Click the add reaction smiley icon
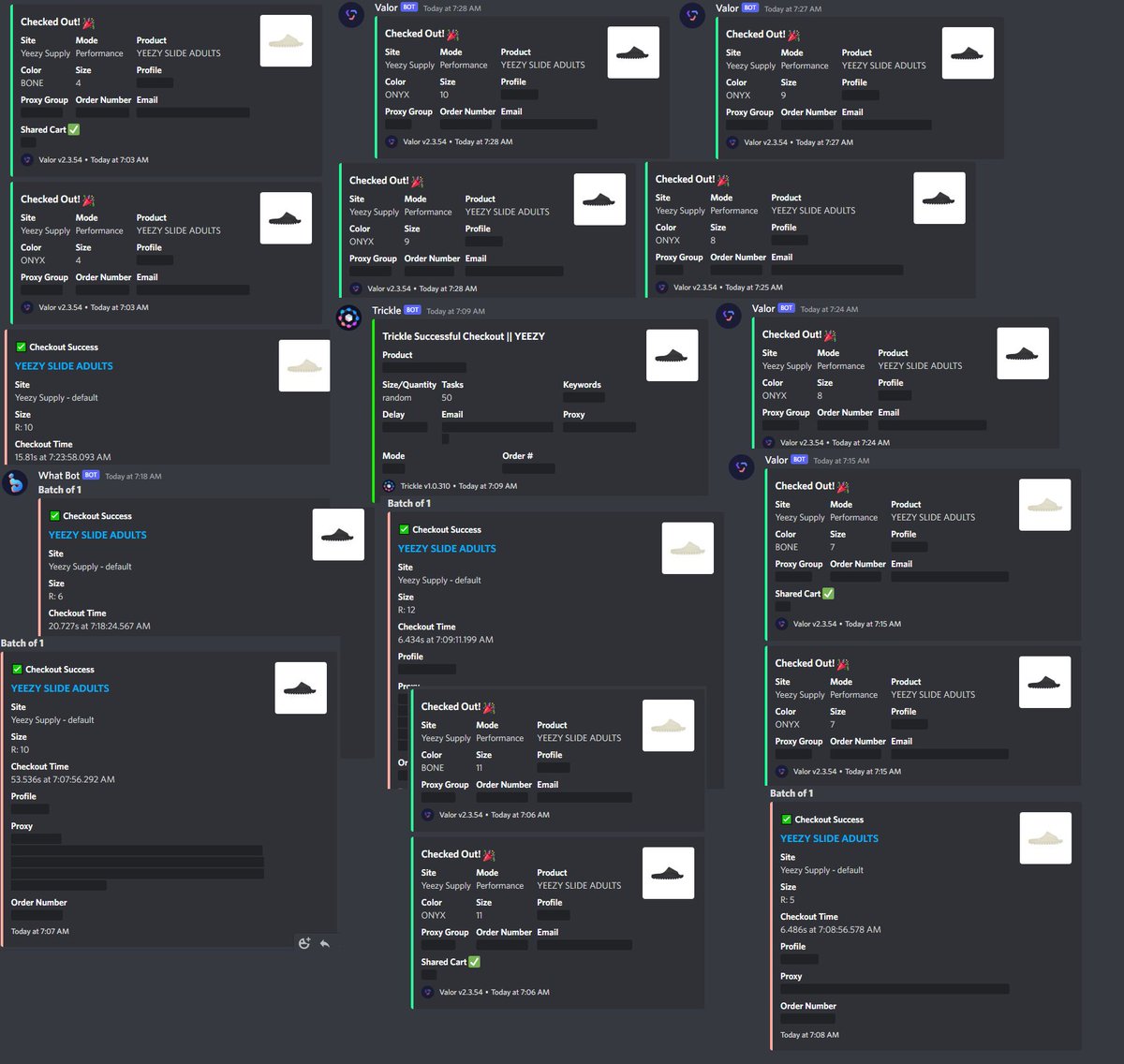This screenshot has width=1124, height=1064. (304, 943)
